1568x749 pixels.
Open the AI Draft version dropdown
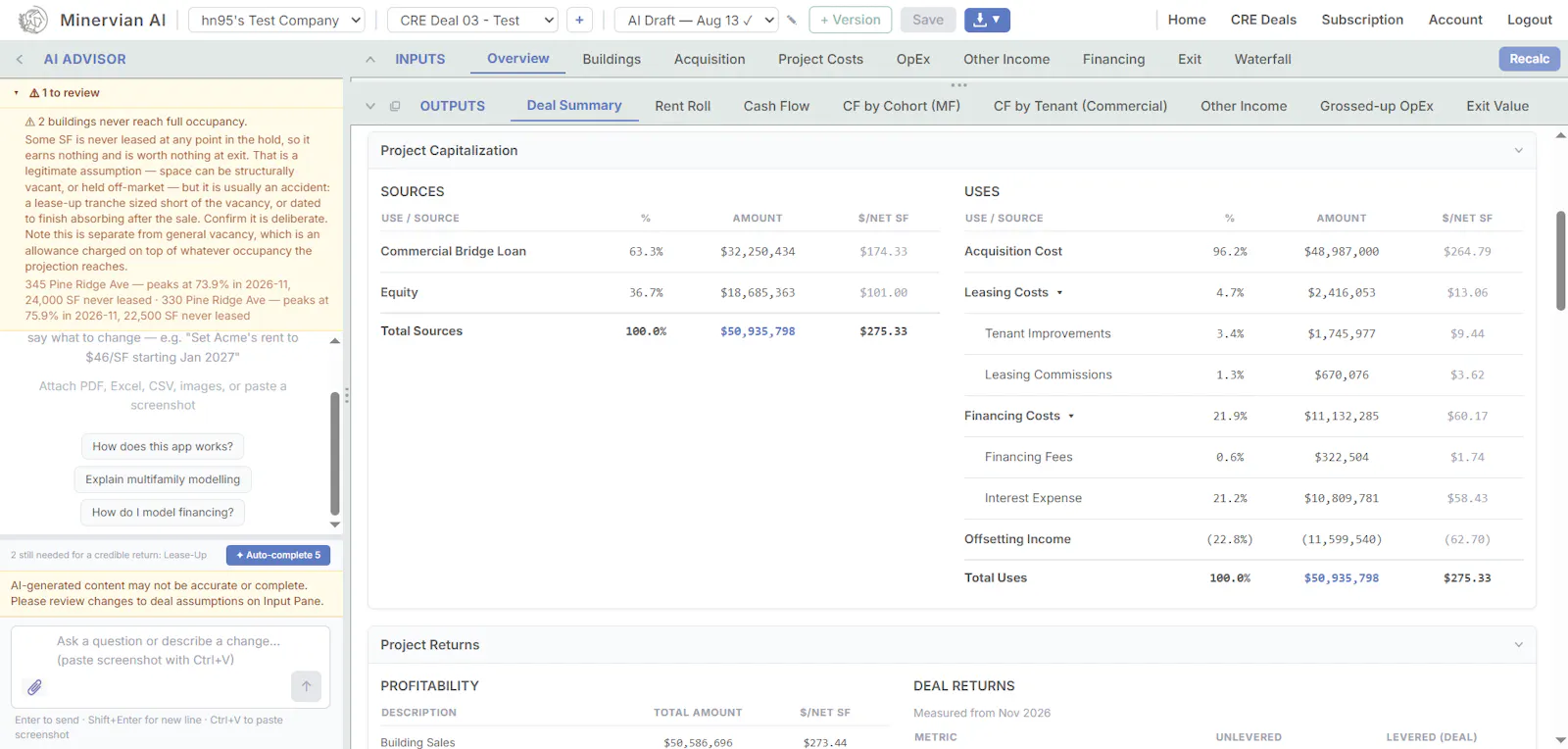coord(697,20)
